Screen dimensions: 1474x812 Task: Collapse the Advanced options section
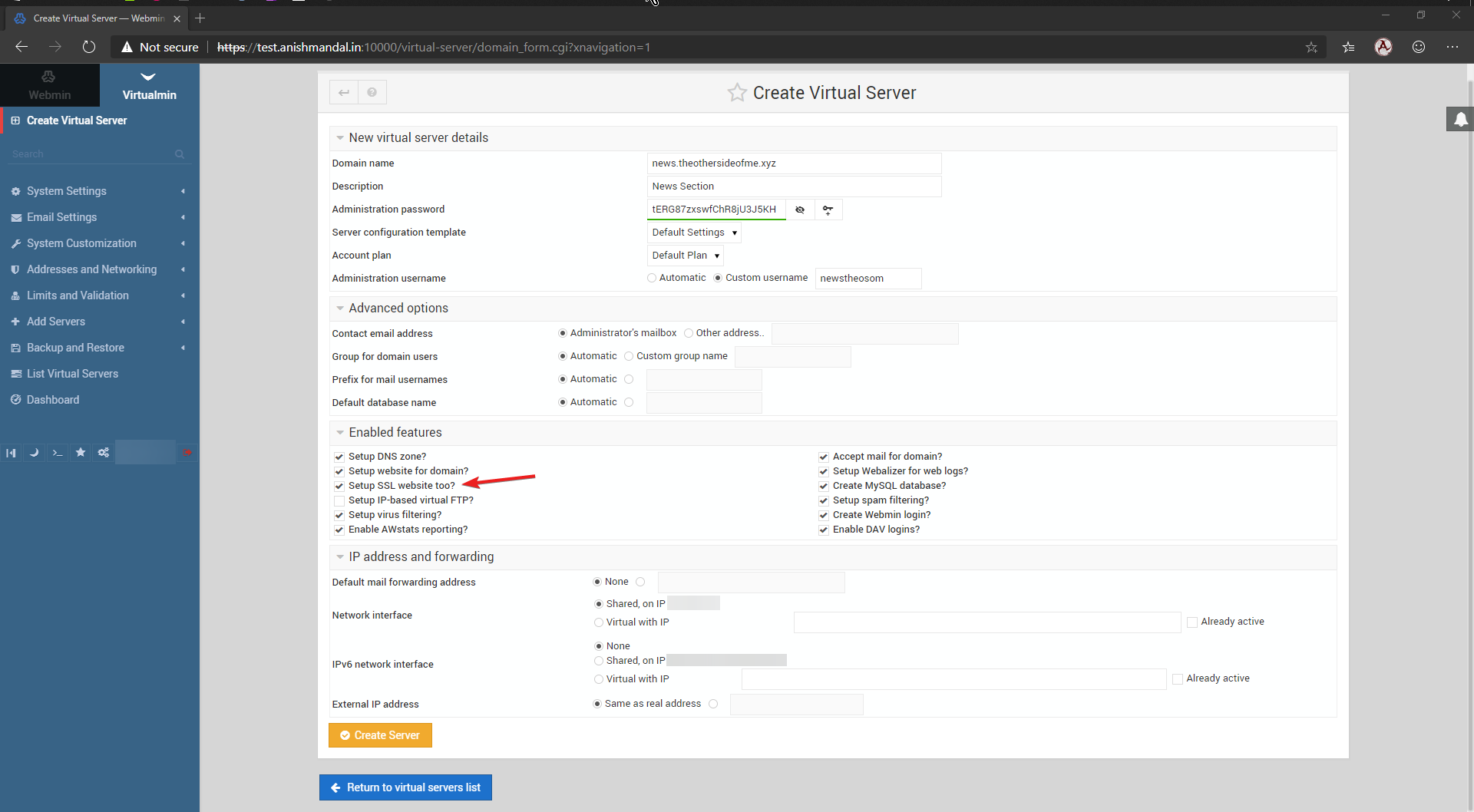pyautogui.click(x=340, y=308)
